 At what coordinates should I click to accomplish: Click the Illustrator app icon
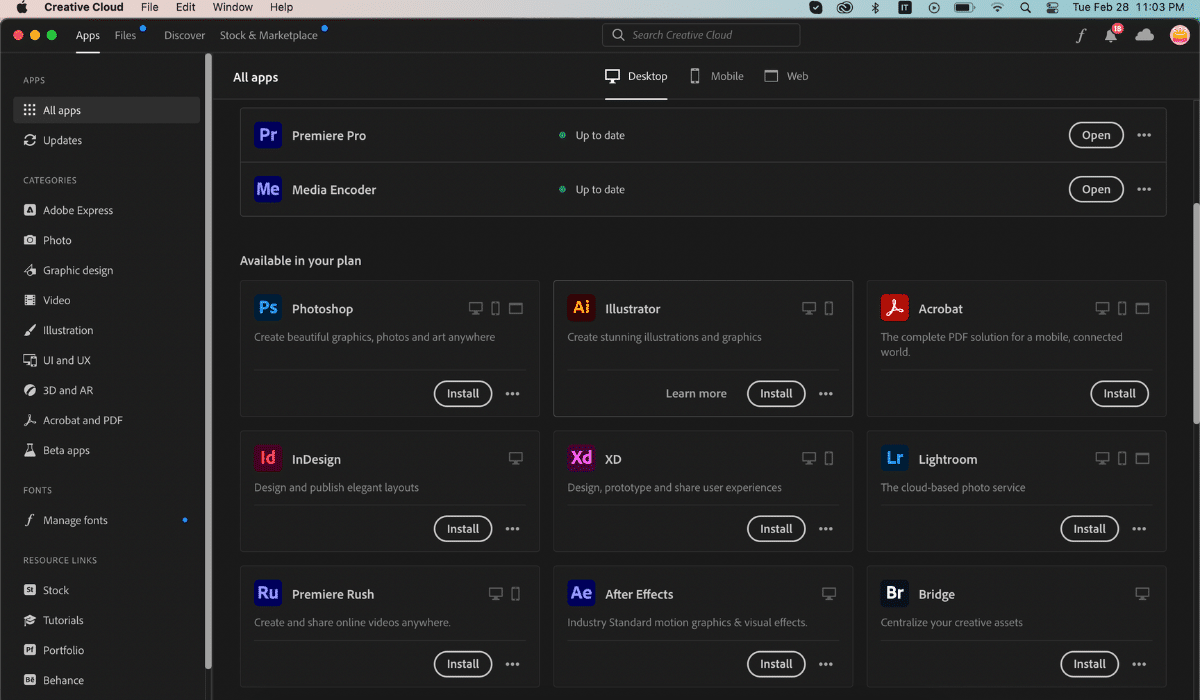point(581,308)
